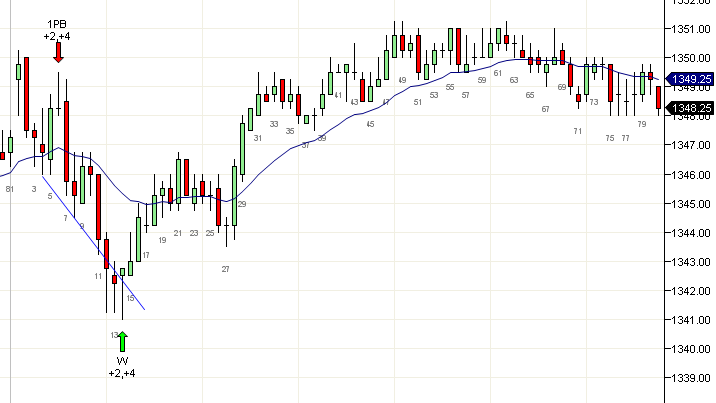Click the 1346.00 price axis label

pos(693,175)
